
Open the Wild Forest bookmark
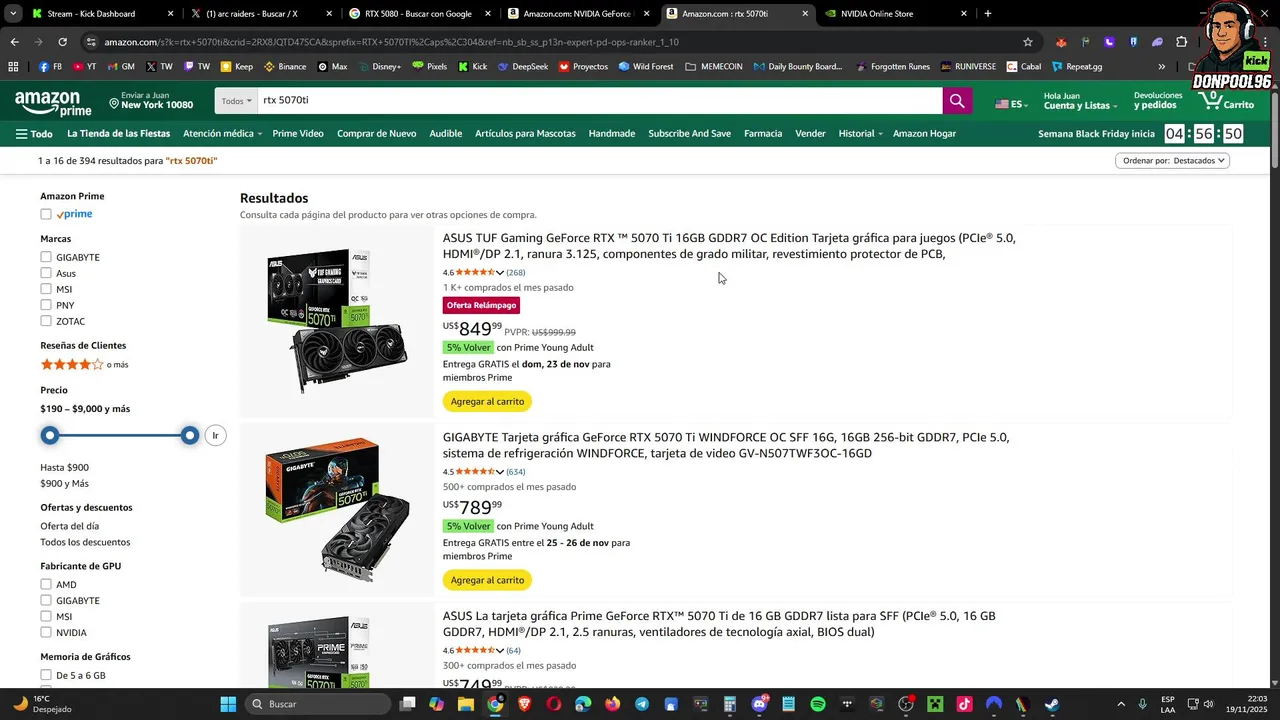click(x=646, y=67)
